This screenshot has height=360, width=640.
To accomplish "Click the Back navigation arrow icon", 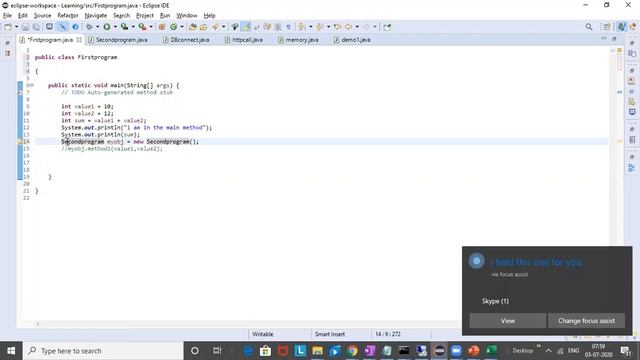I will coord(349,27).
